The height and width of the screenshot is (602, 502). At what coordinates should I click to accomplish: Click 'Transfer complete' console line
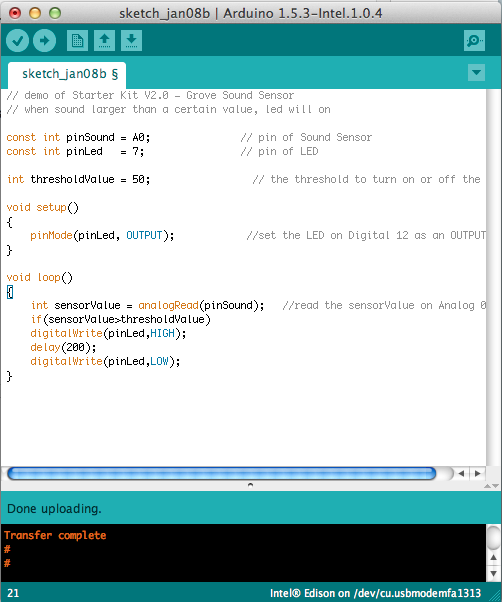55,535
